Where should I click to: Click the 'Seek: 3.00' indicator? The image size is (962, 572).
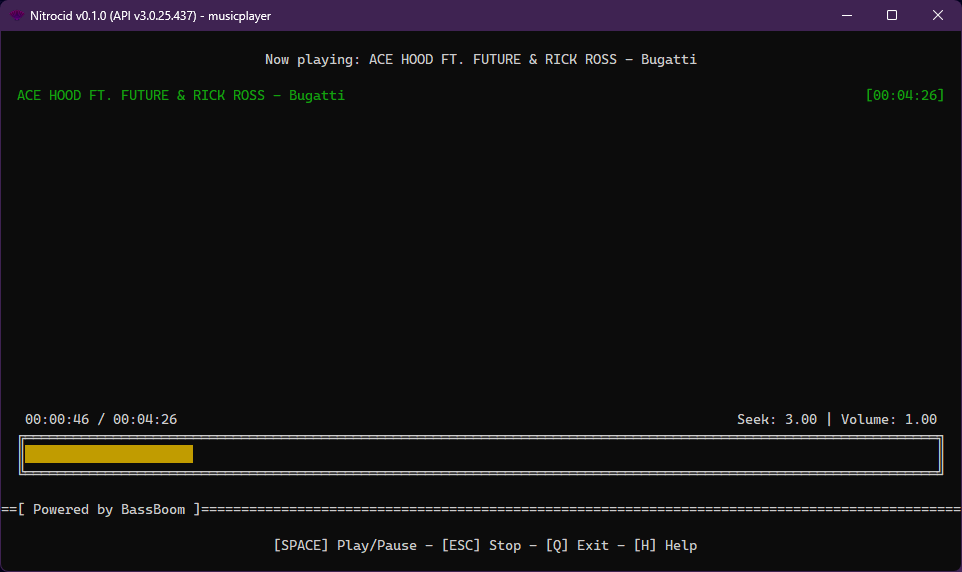pos(777,420)
